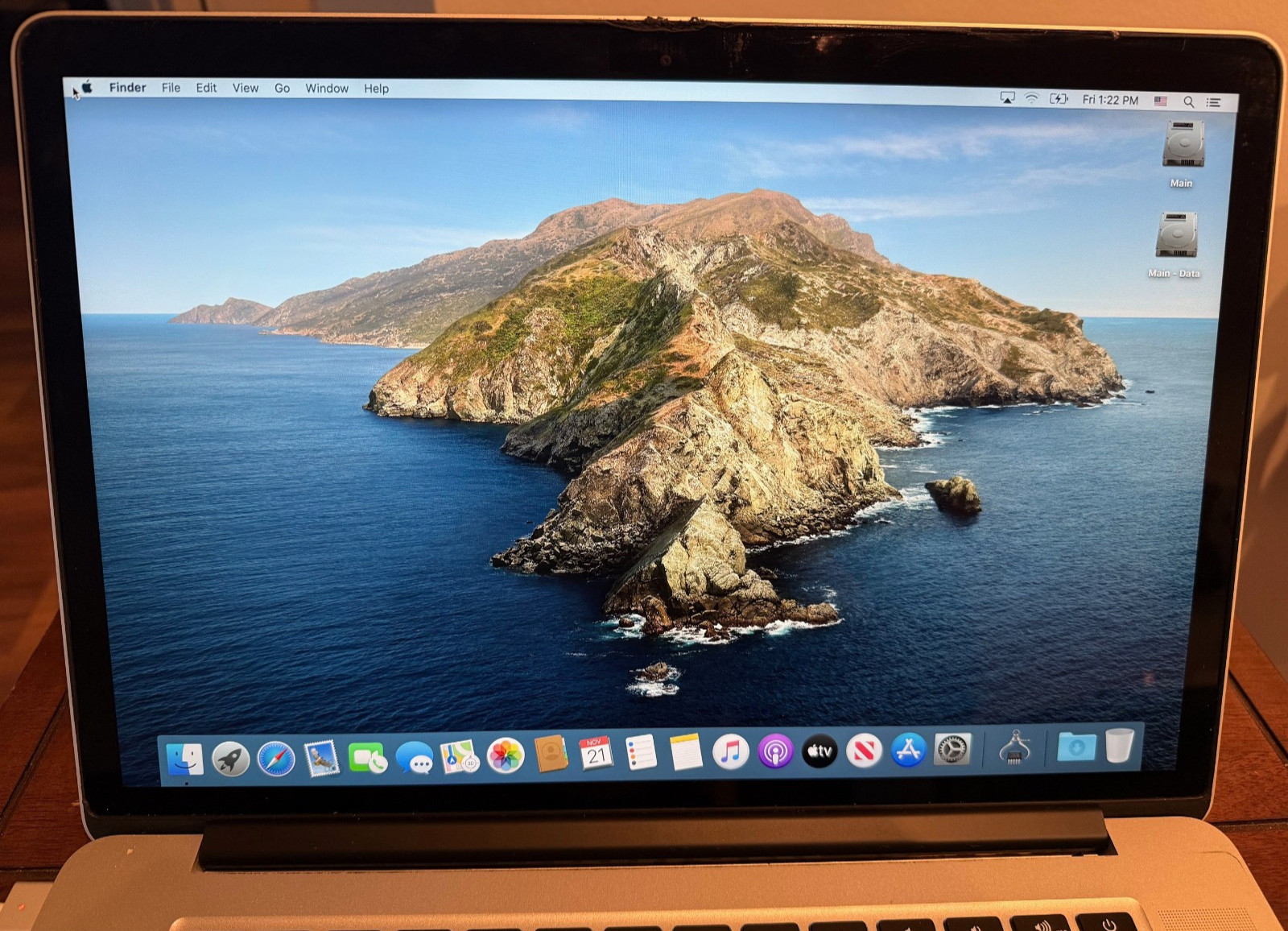Open the Reminders app
Image resolution: width=1288 pixels, height=931 pixels.
pos(641,753)
